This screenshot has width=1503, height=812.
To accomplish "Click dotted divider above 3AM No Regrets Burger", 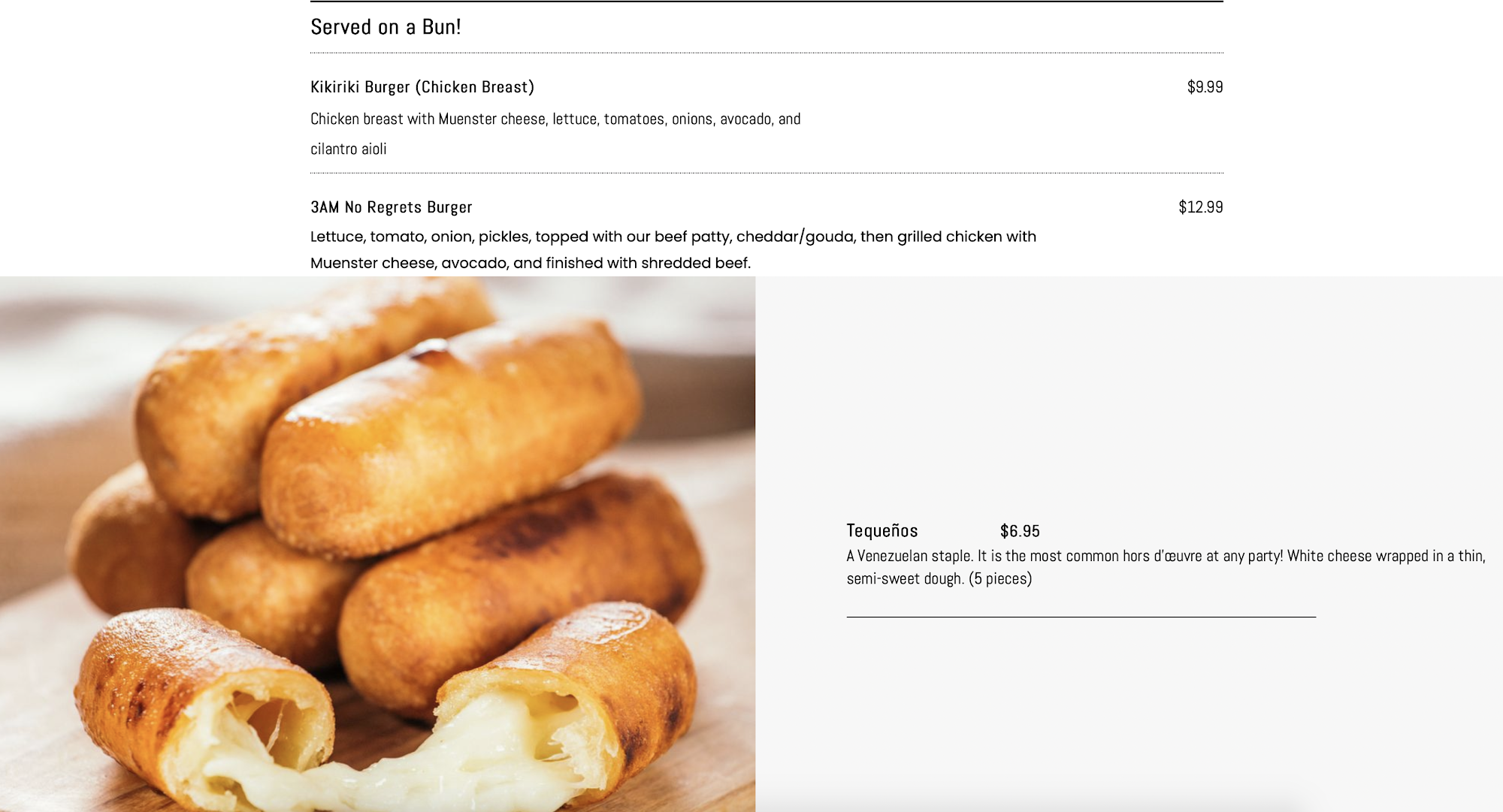I will click(x=767, y=173).
